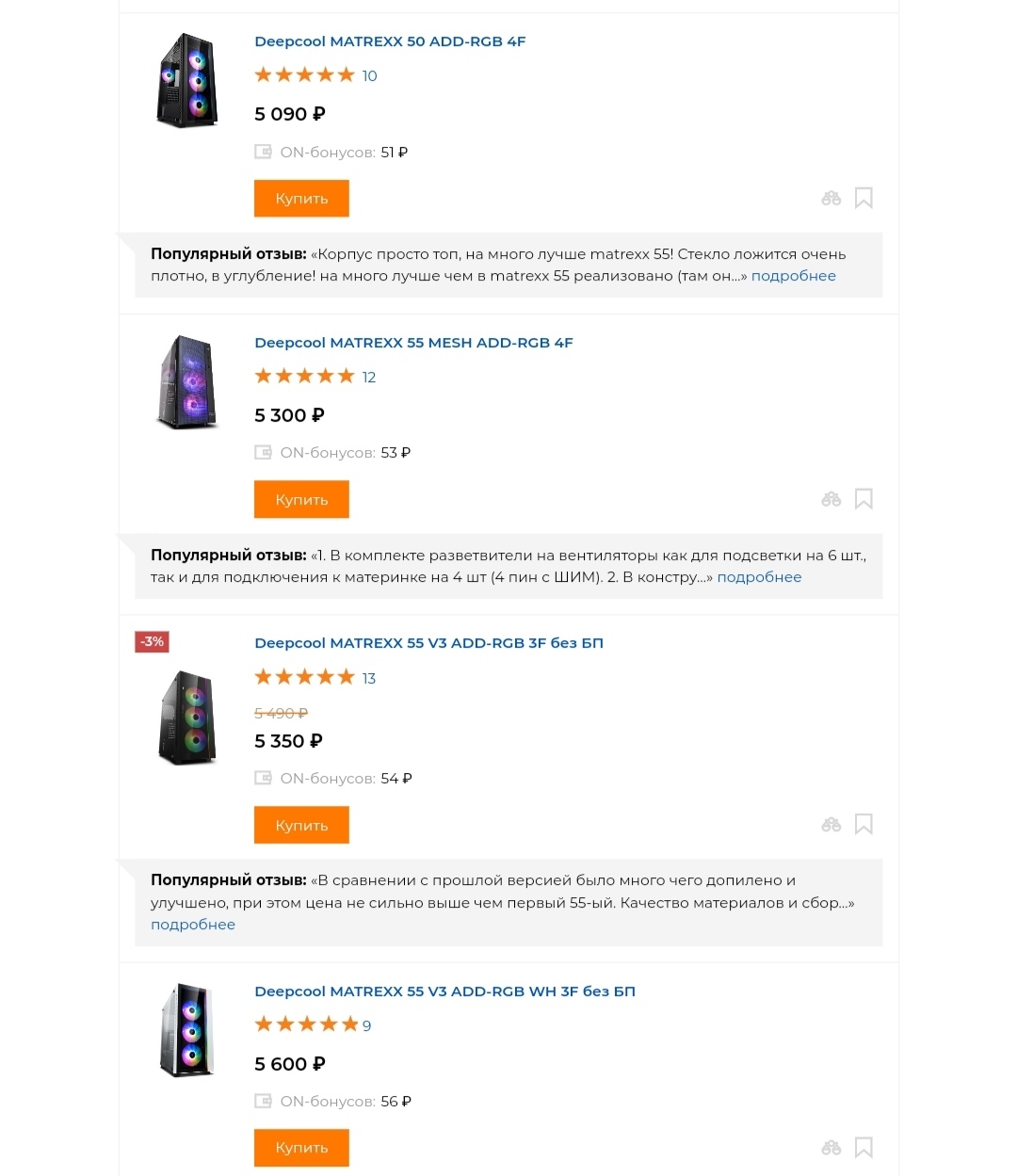Image resolution: width=1017 pixels, height=1176 pixels.
Task: Click the MATREXX 50 ADD-RGB 4F product image
Action: (186, 80)
